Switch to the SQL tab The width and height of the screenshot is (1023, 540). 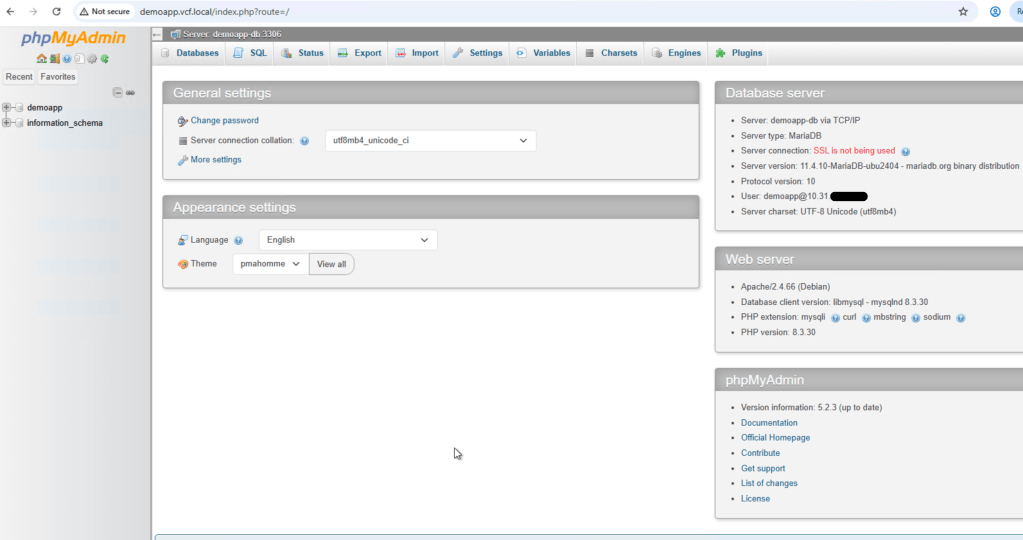pyautogui.click(x=250, y=53)
